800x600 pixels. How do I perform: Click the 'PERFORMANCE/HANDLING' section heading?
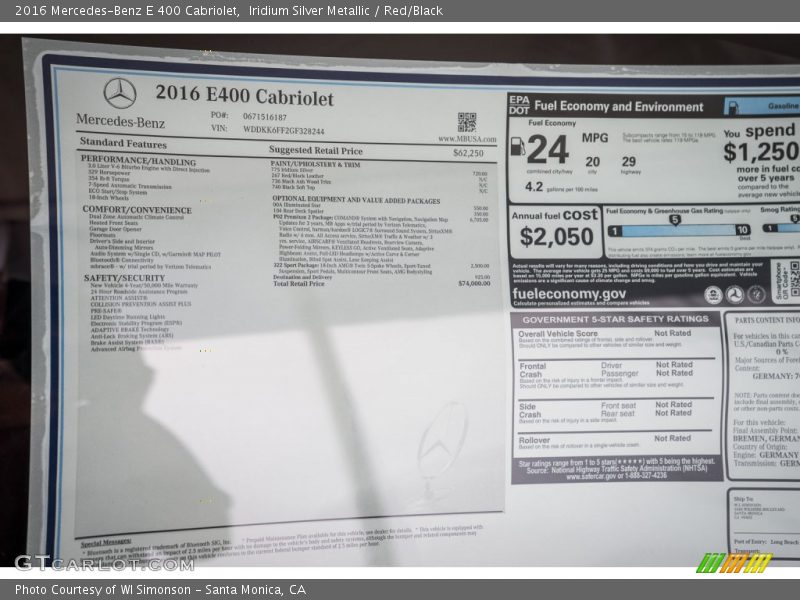138,161
